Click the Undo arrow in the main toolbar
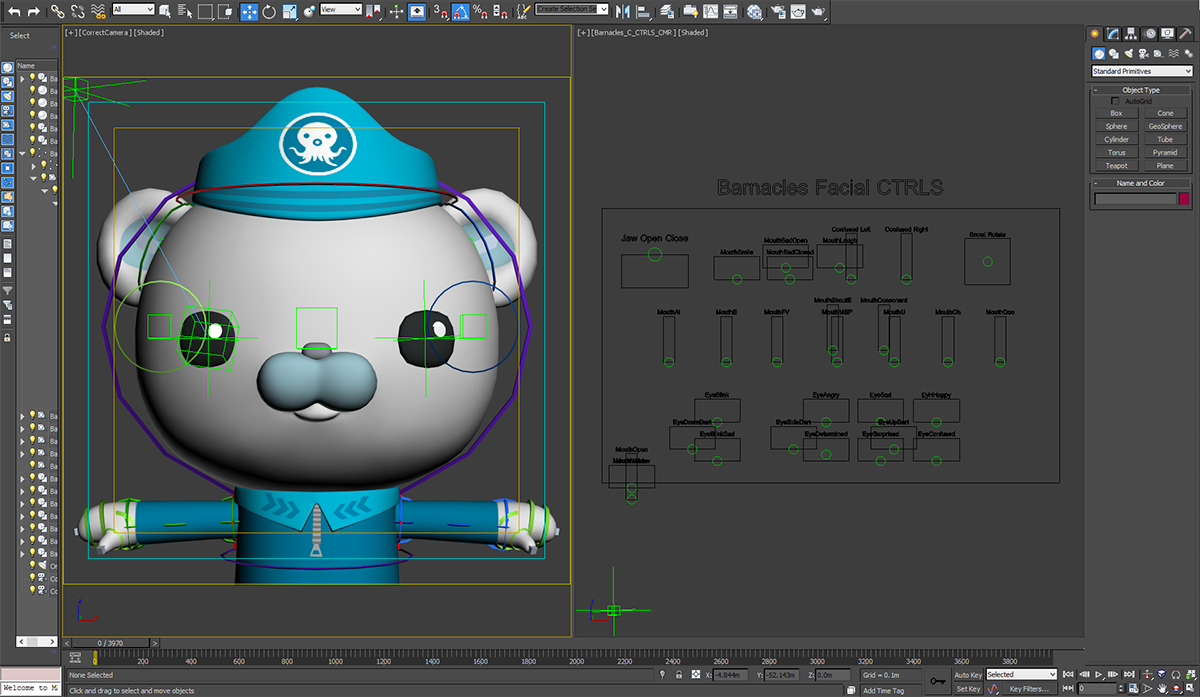Viewport: 1200px width, 697px height. pos(14,12)
